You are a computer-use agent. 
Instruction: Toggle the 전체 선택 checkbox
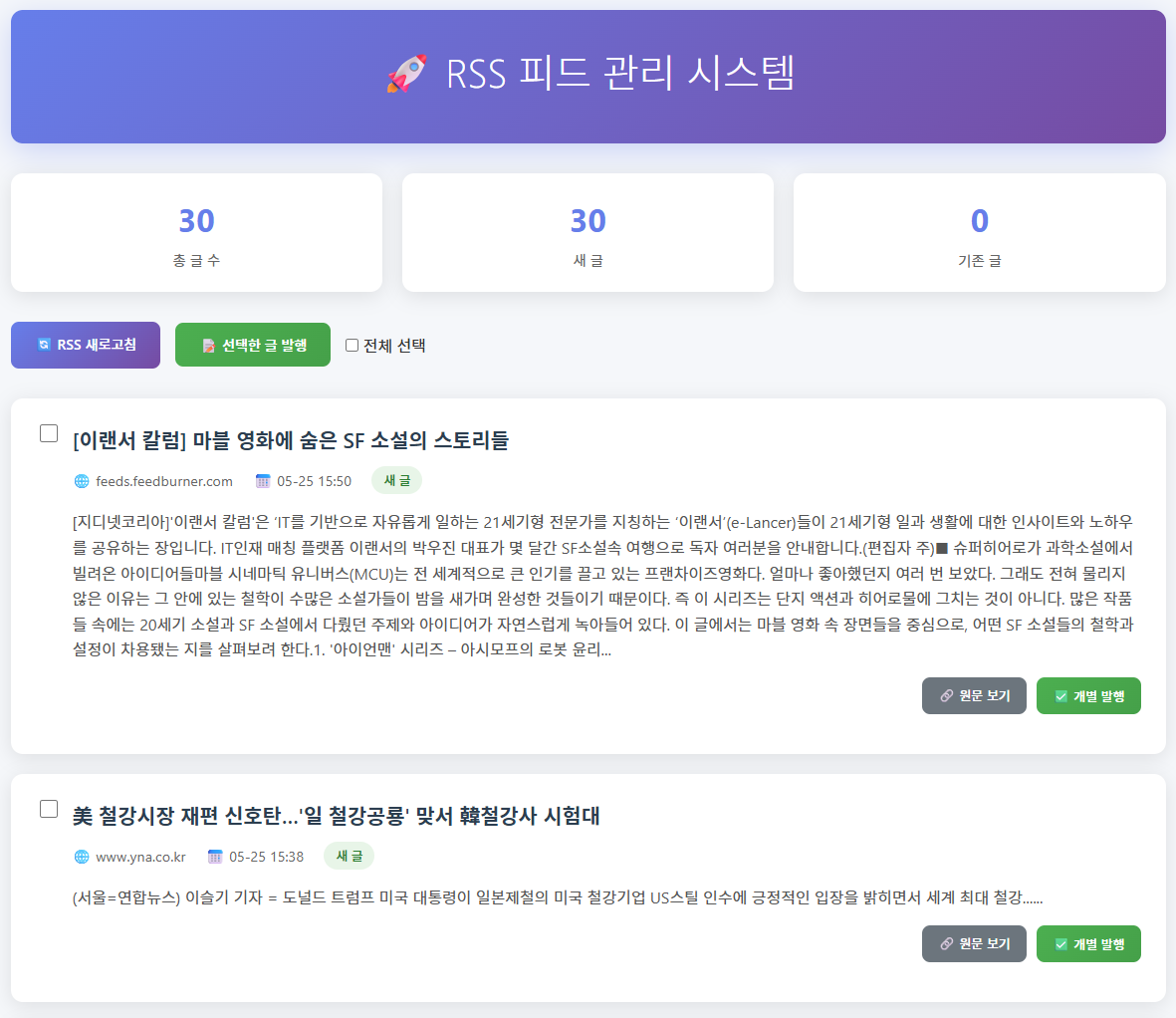352,345
